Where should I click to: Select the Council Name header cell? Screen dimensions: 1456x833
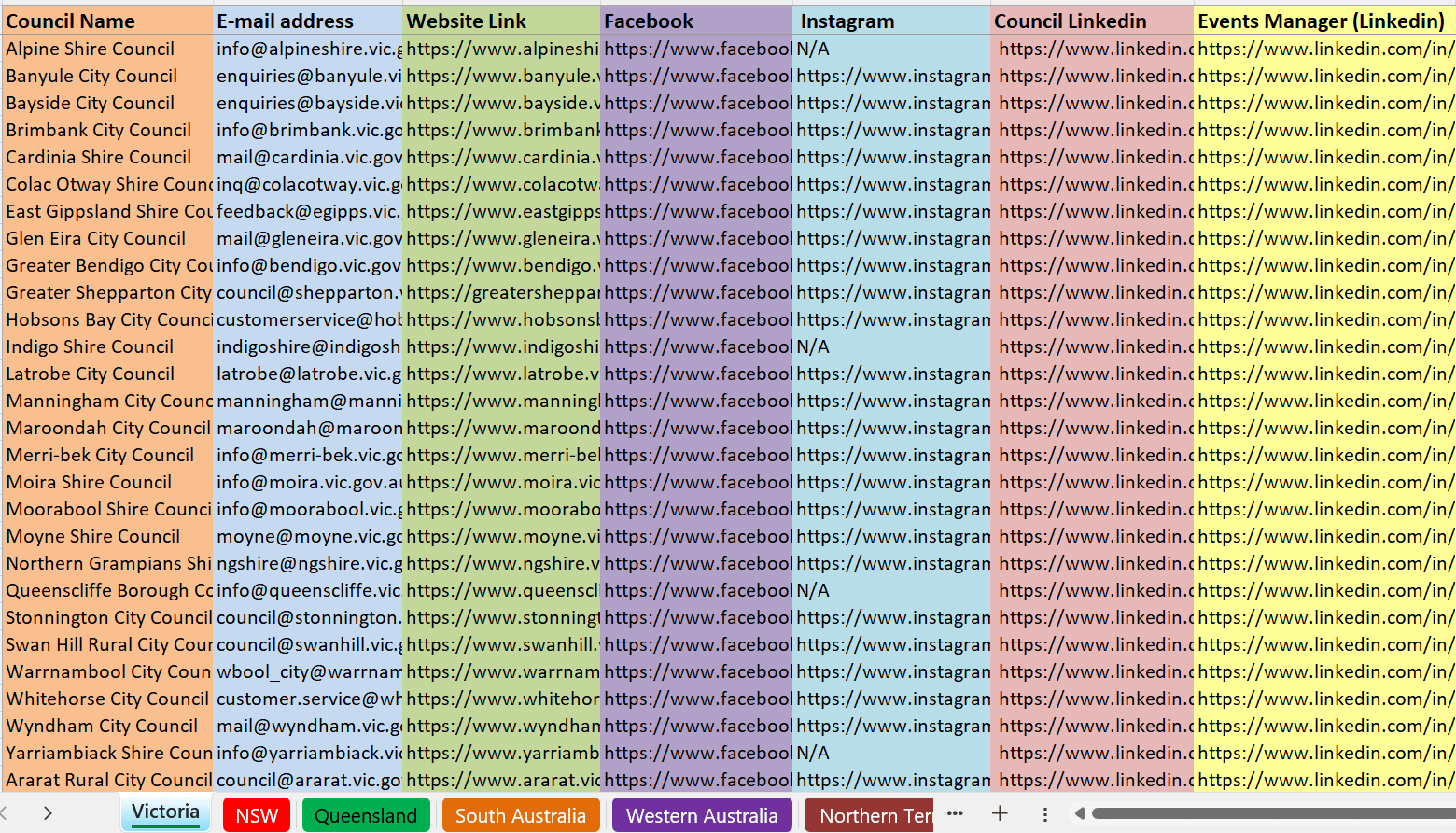[x=106, y=21]
